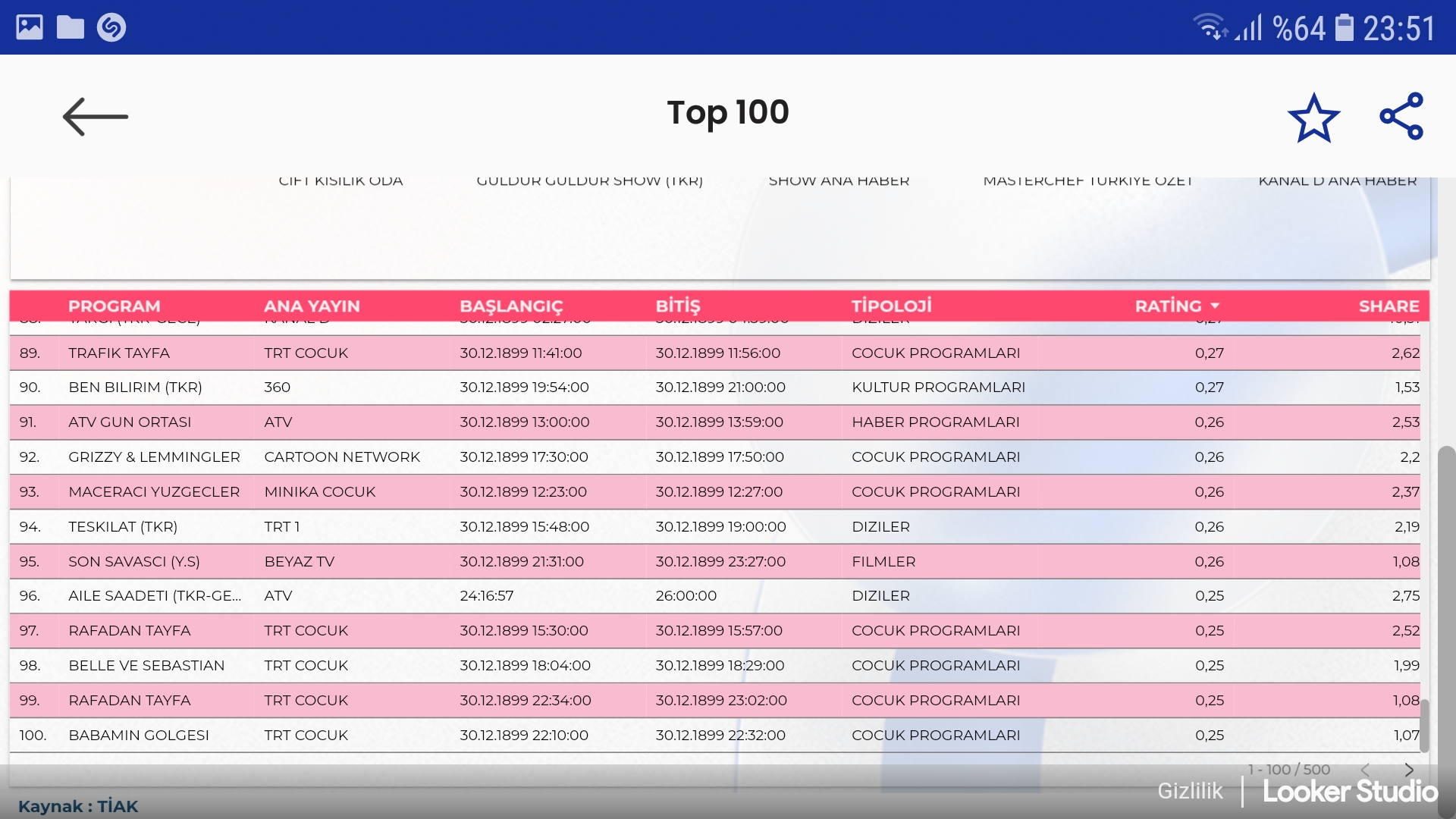
Task: Open the Looker Studio link
Action: click(1350, 791)
